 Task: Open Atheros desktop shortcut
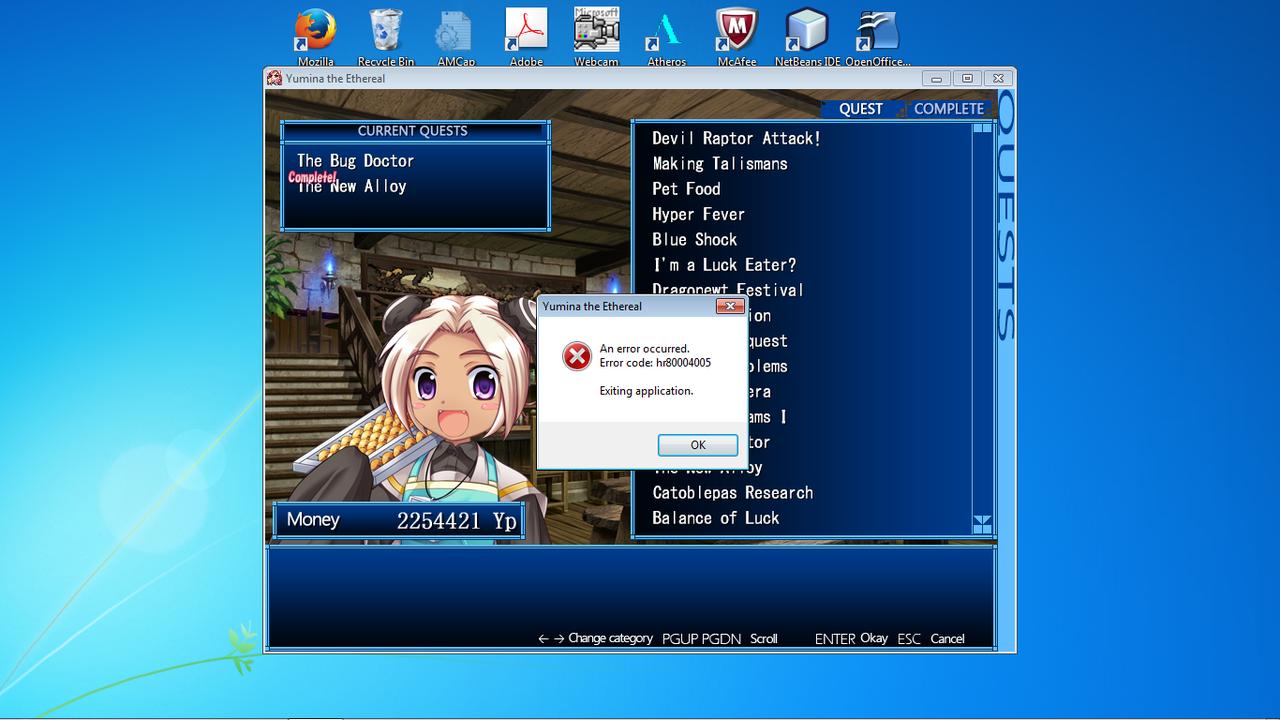tap(666, 31)
